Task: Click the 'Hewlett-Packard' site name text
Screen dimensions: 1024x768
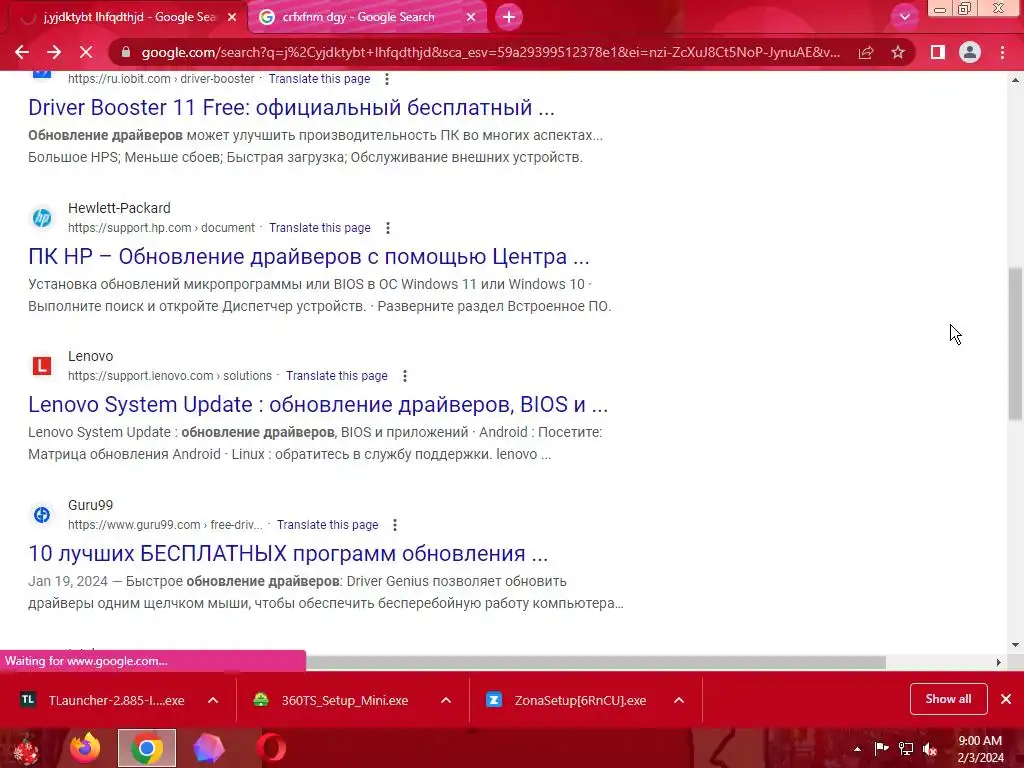Action: 119,208
